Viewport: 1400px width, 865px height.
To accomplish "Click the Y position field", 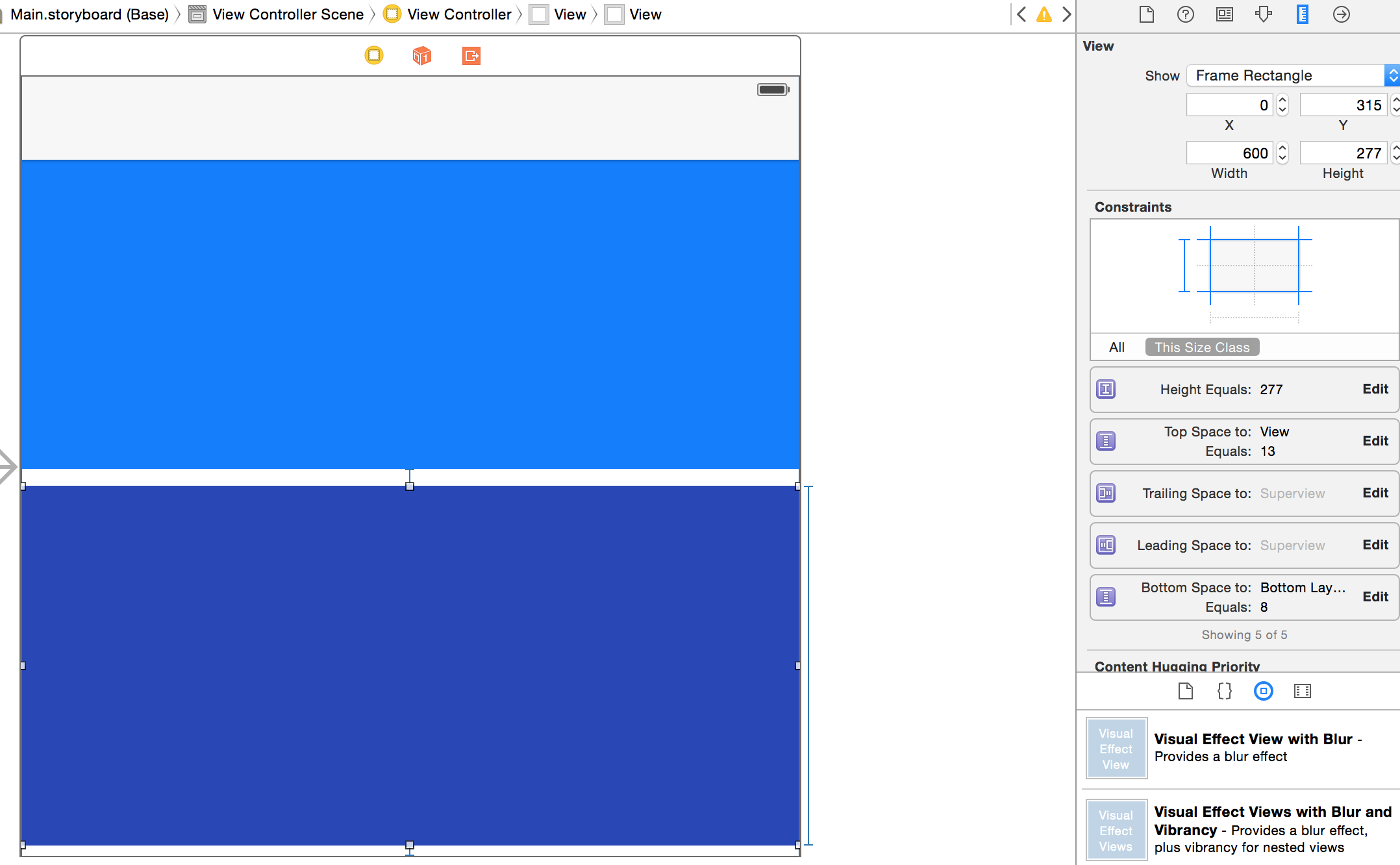I will point(1343,105).
